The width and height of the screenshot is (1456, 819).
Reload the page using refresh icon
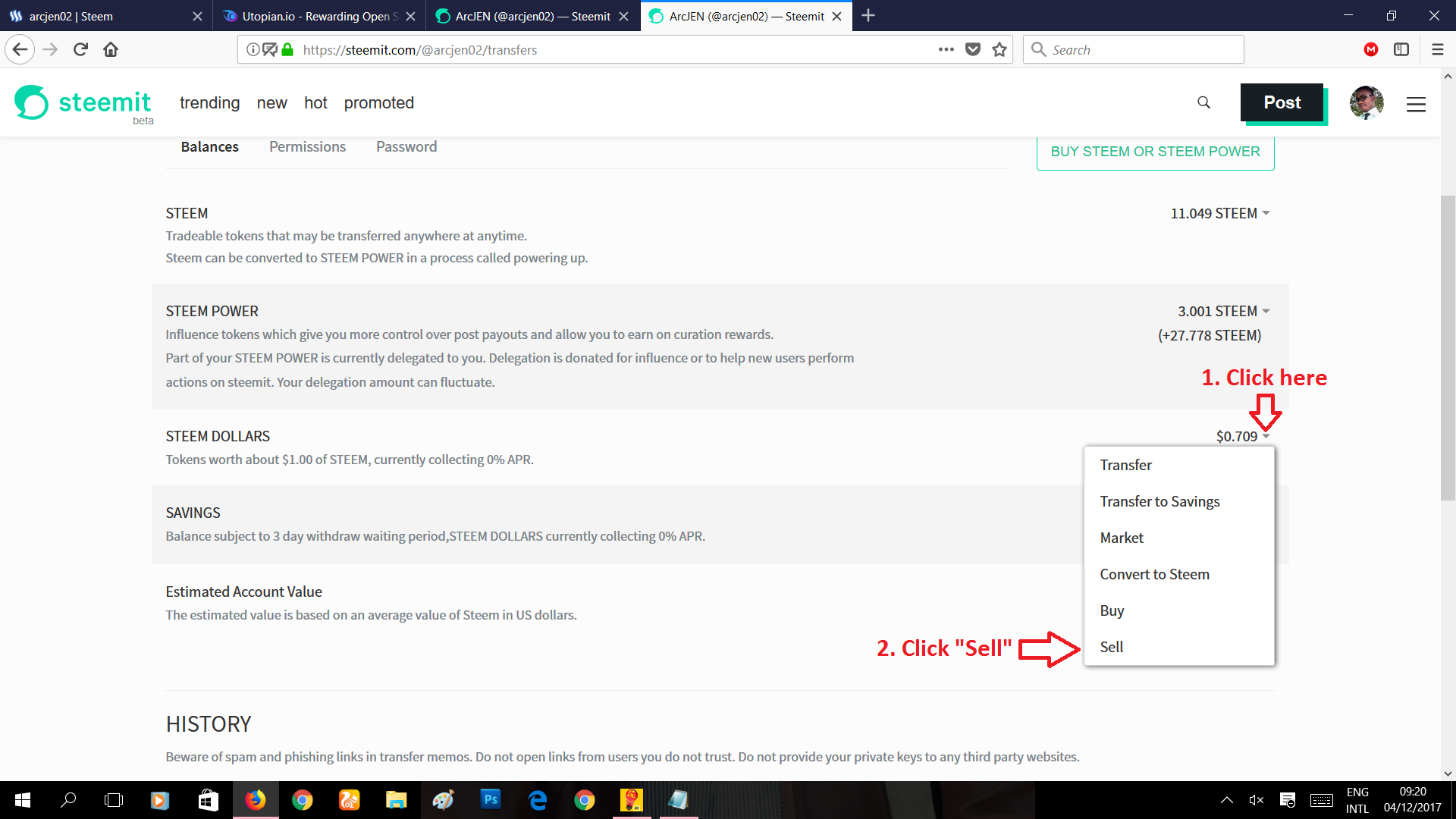click(x=80, y=50)
